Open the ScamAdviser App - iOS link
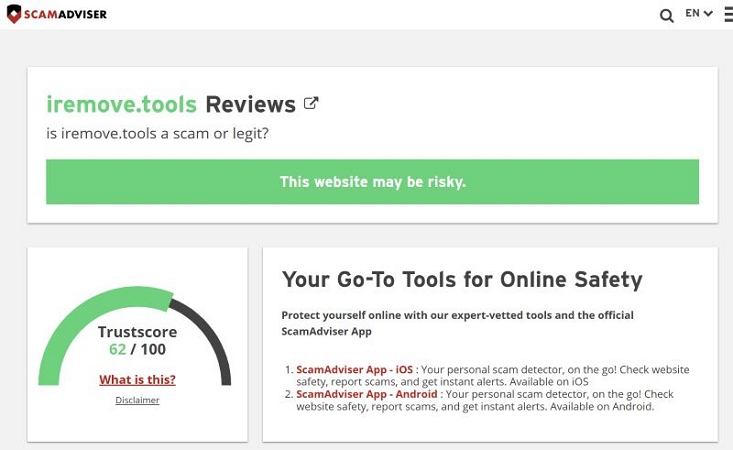733x450 pixels. (354, 370)
